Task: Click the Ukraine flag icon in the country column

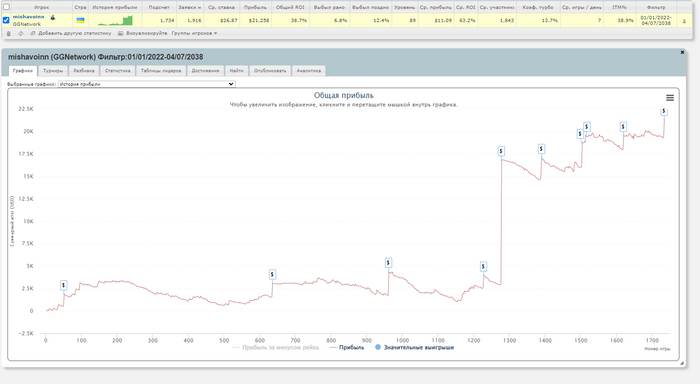Action: click(80, 20)
